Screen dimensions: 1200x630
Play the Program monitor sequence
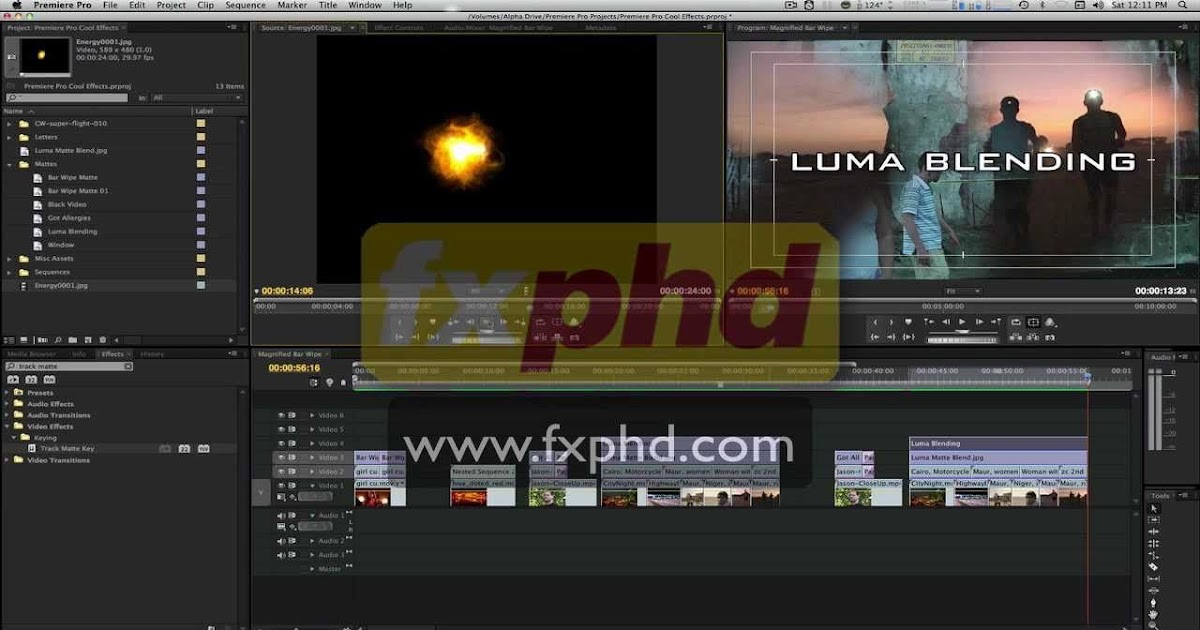coord(962,322)
